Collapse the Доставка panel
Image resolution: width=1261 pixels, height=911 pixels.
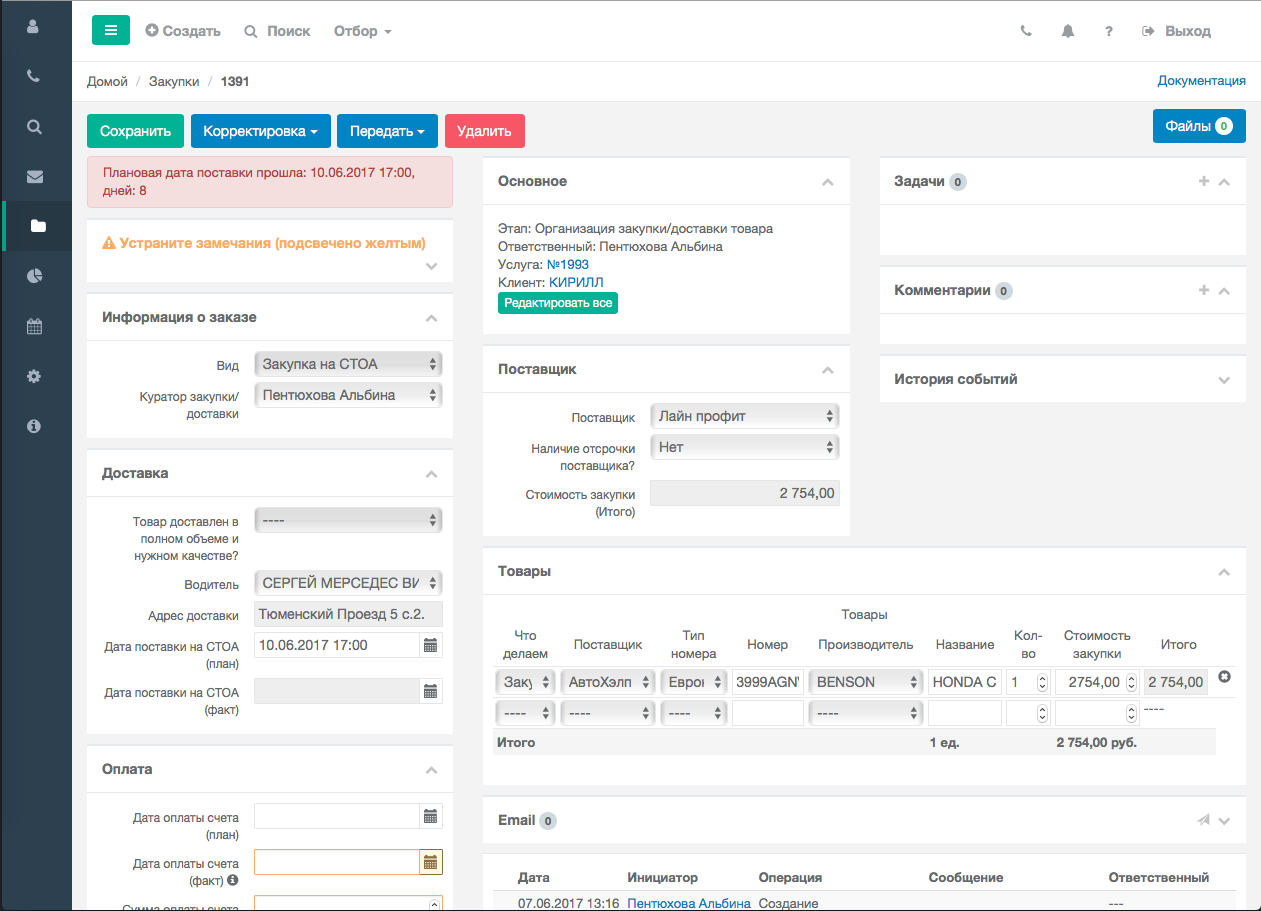(431, 474)
